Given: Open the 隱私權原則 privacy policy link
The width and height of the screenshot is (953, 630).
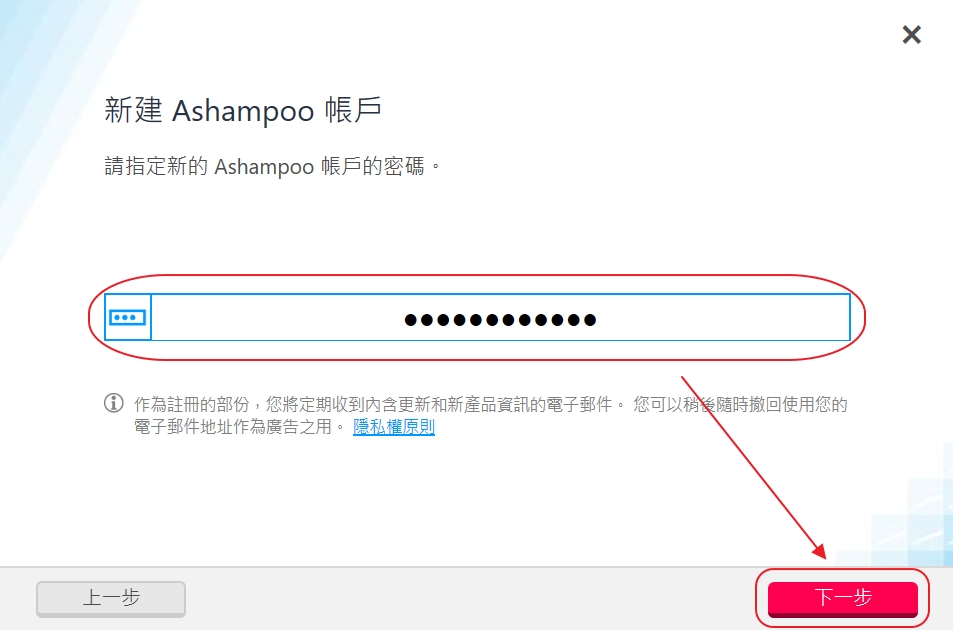Looking at the screenshot, I should 394,426.
